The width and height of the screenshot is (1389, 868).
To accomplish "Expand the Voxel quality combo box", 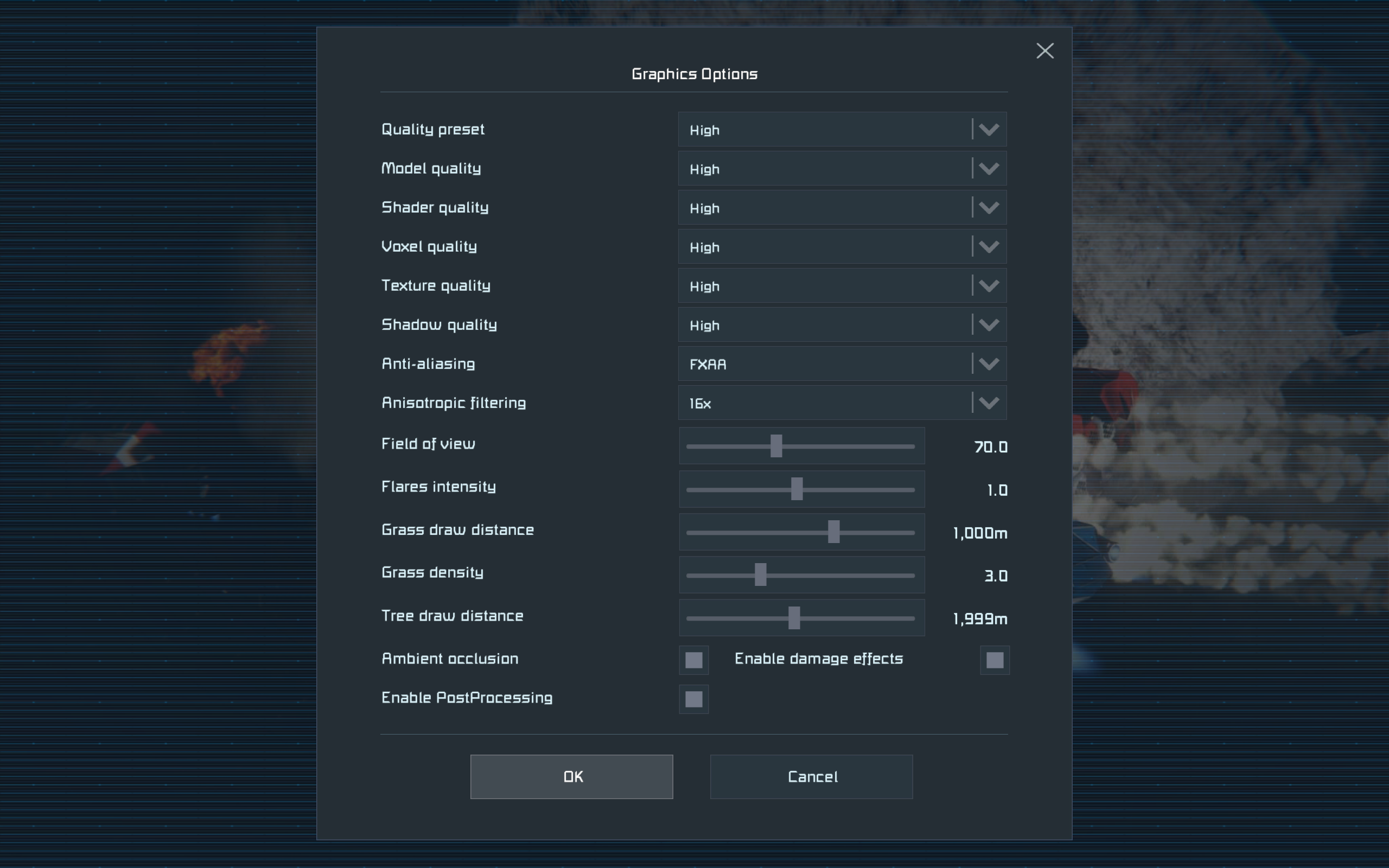I will 989,247.
